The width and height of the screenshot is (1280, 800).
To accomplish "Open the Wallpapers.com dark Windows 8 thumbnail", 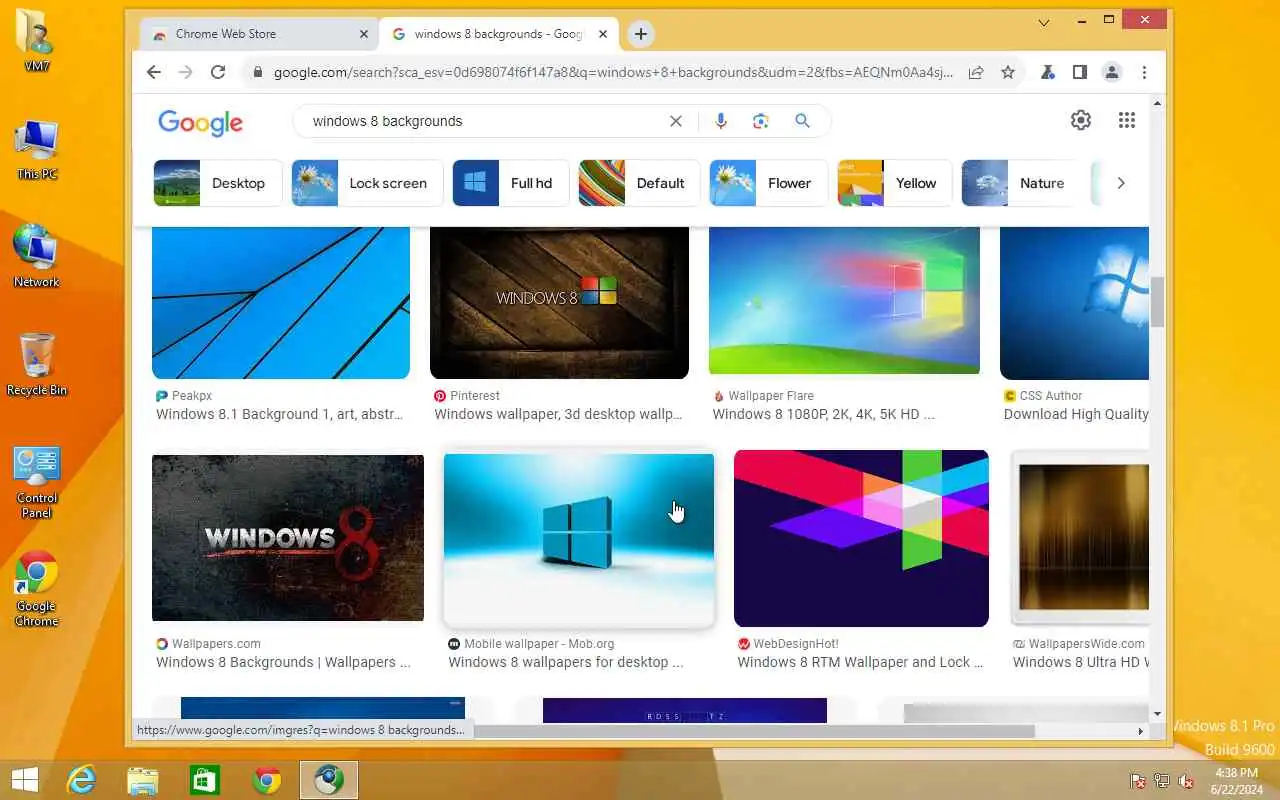I will pyautogui.click(x=288, y=538).
